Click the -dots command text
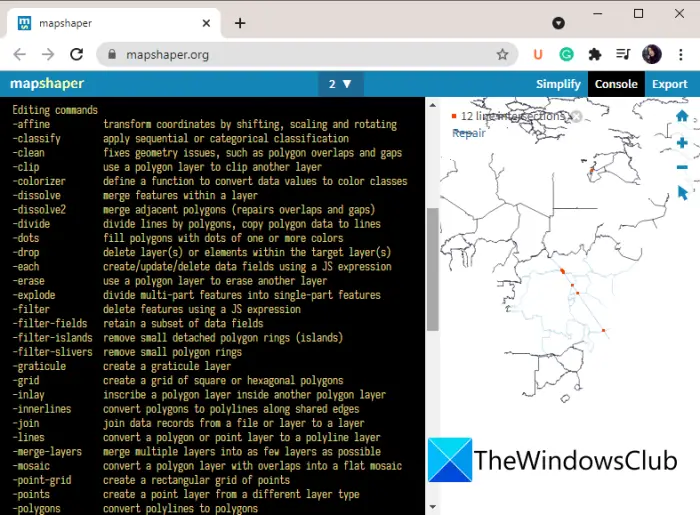 pyautogui.click(x=26, y=238)
